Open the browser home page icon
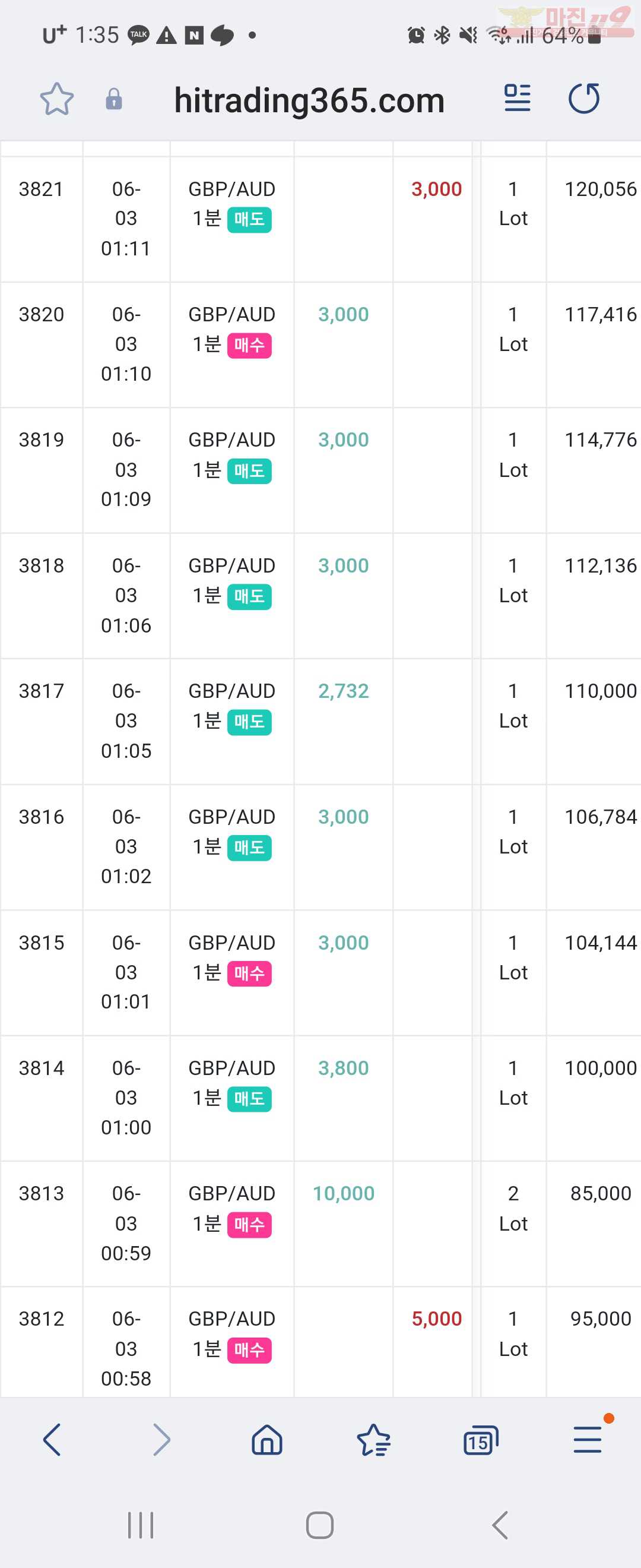Viewport: 641px width, 1568px height. [x=267, y=1440]
